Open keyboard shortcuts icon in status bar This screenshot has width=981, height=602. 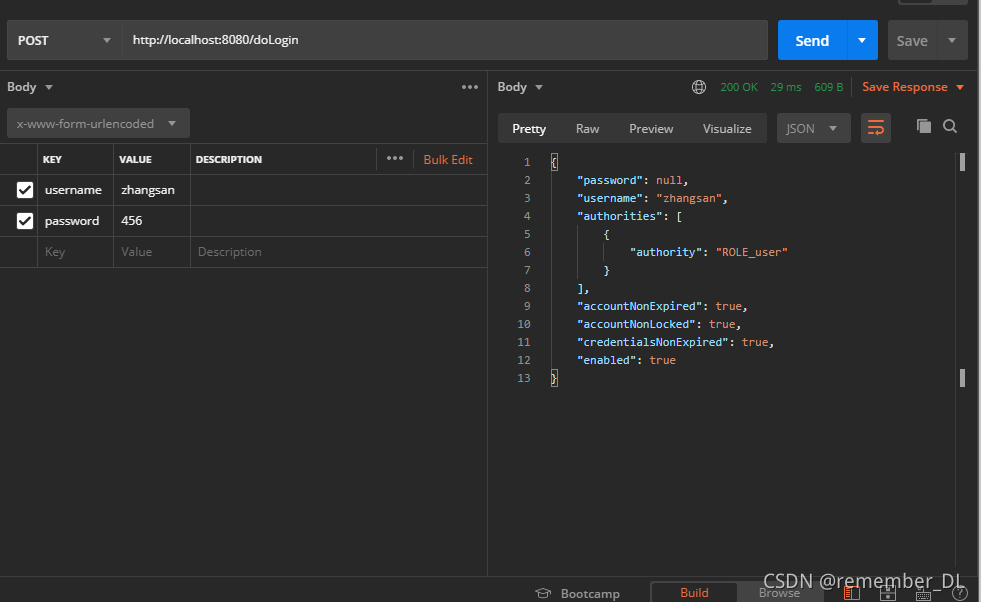click(x=923, y=594)
